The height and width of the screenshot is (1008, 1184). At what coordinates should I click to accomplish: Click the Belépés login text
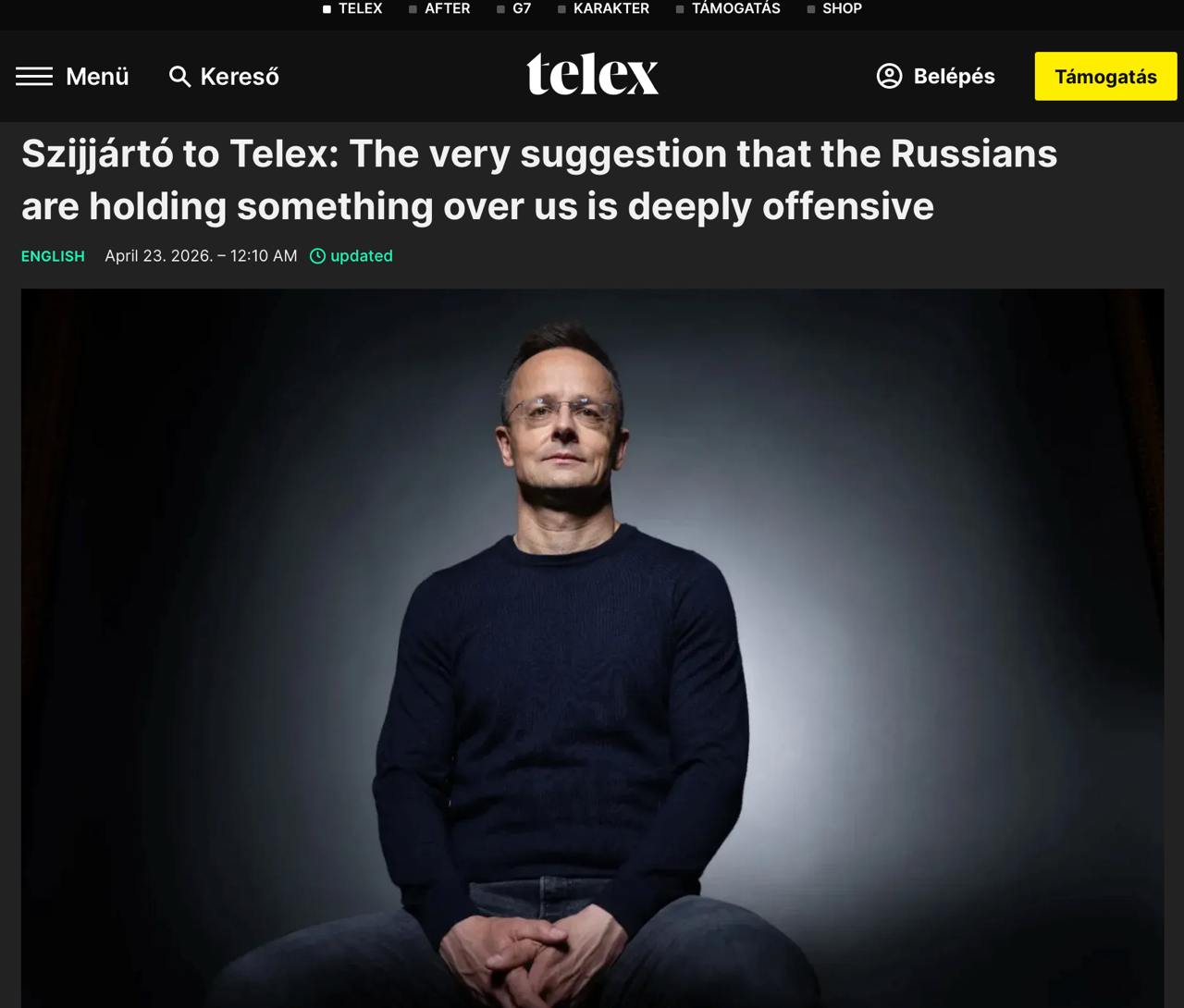pyautogui.click(x=954, y=76)
